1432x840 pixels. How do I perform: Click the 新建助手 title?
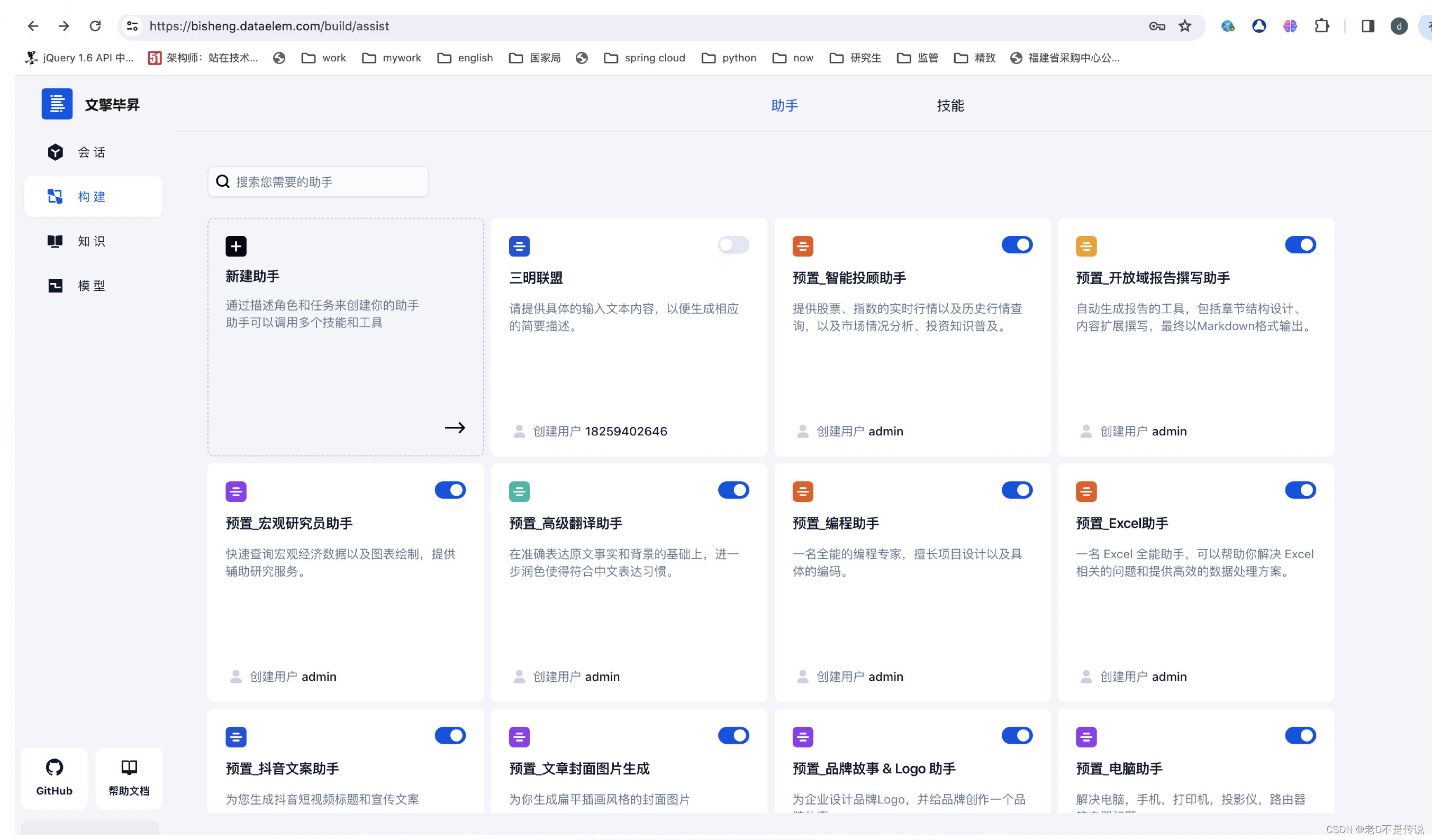(252, 276)
